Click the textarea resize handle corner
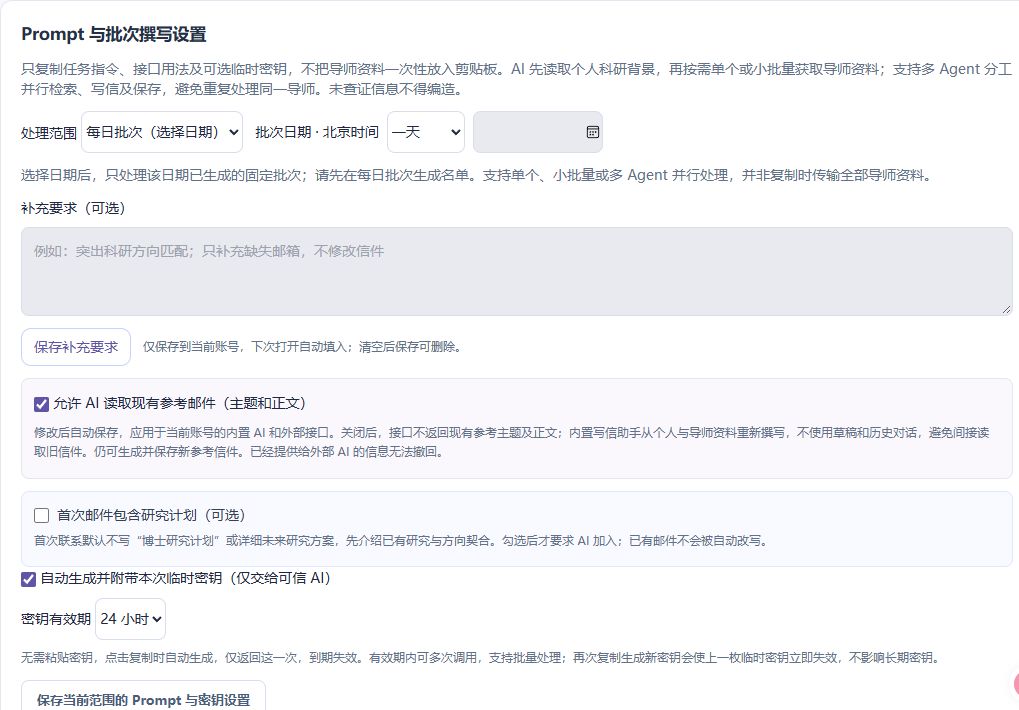 click(1006, 309)
